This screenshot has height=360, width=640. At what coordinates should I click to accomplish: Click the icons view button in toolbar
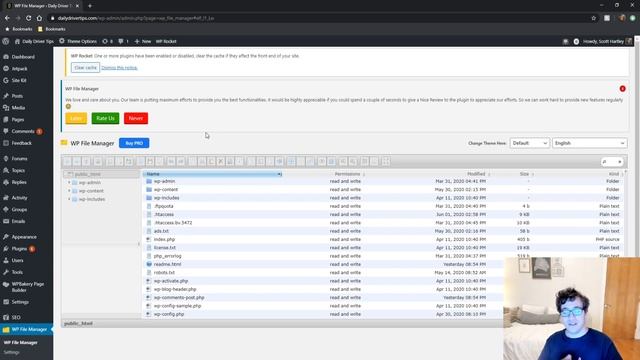click(x=364, y=162)
